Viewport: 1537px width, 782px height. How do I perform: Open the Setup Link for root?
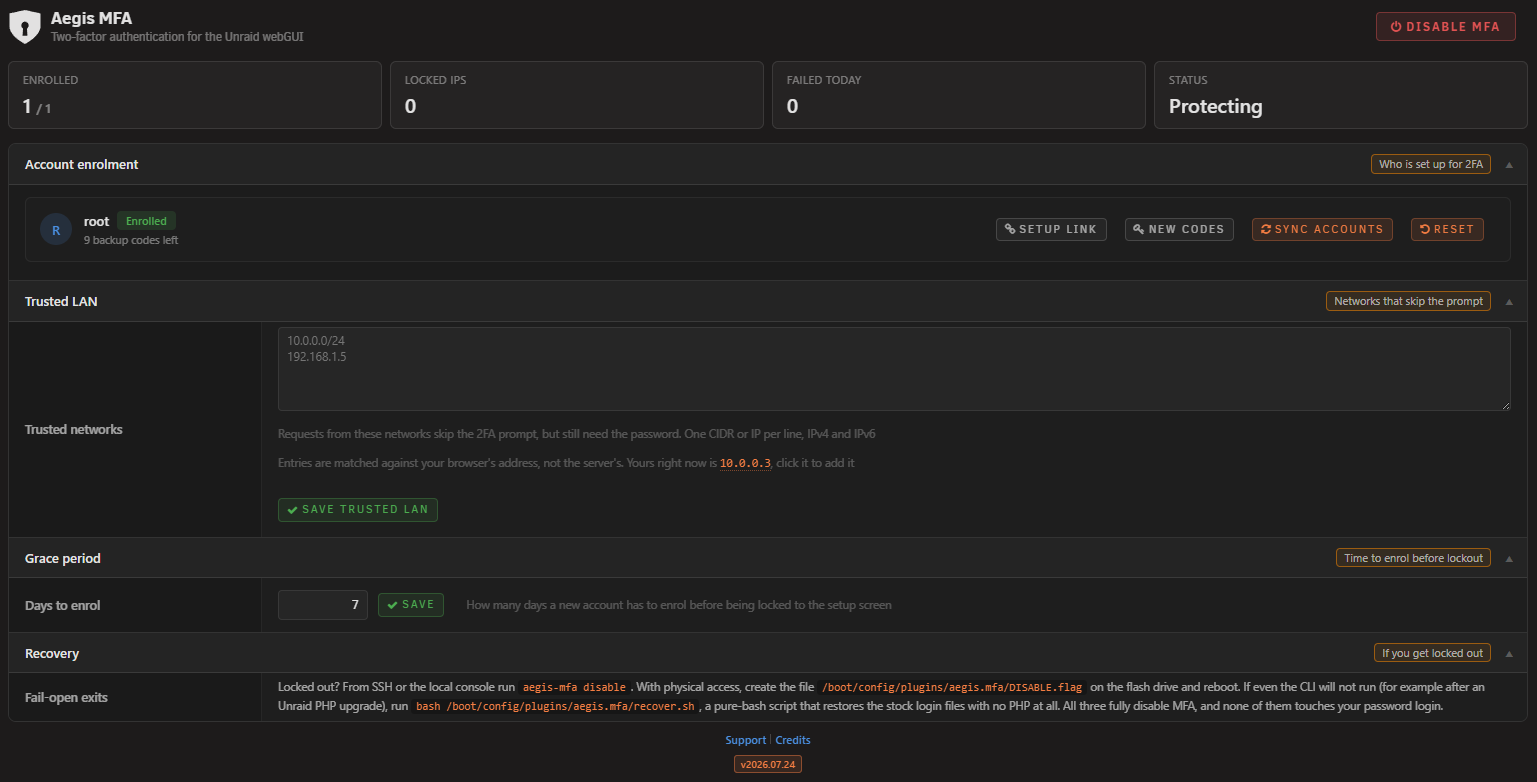1050,229
